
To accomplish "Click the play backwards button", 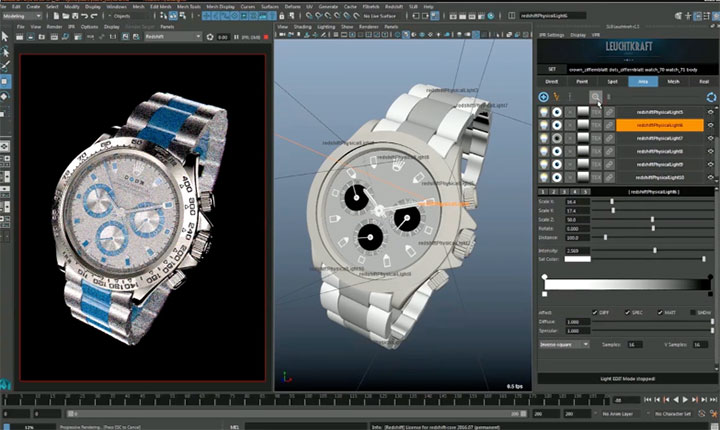I will 675,400.
